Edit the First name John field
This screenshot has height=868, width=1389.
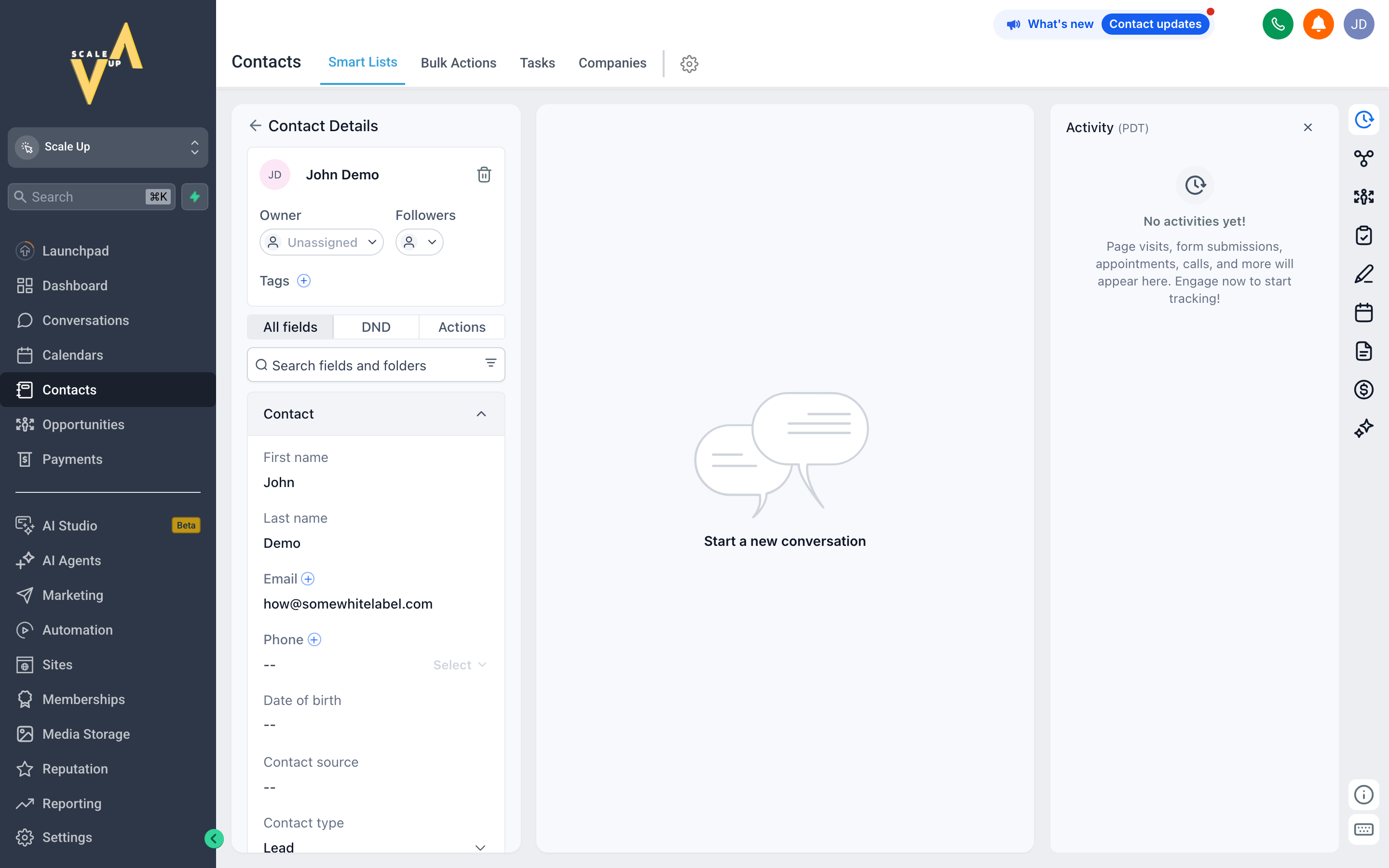click(x=376, y=482)
